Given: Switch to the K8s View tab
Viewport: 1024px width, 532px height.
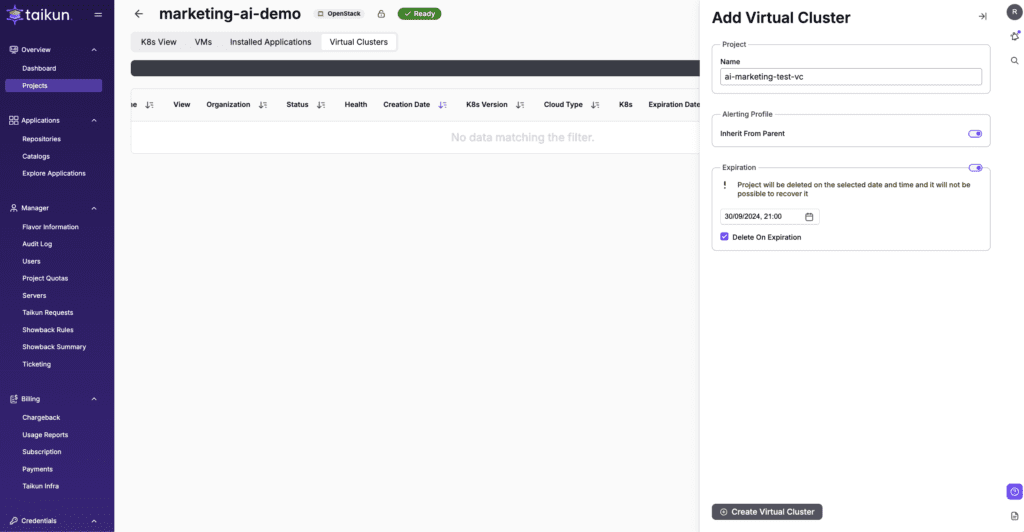Looking at the screenshot, I should 159,42.
